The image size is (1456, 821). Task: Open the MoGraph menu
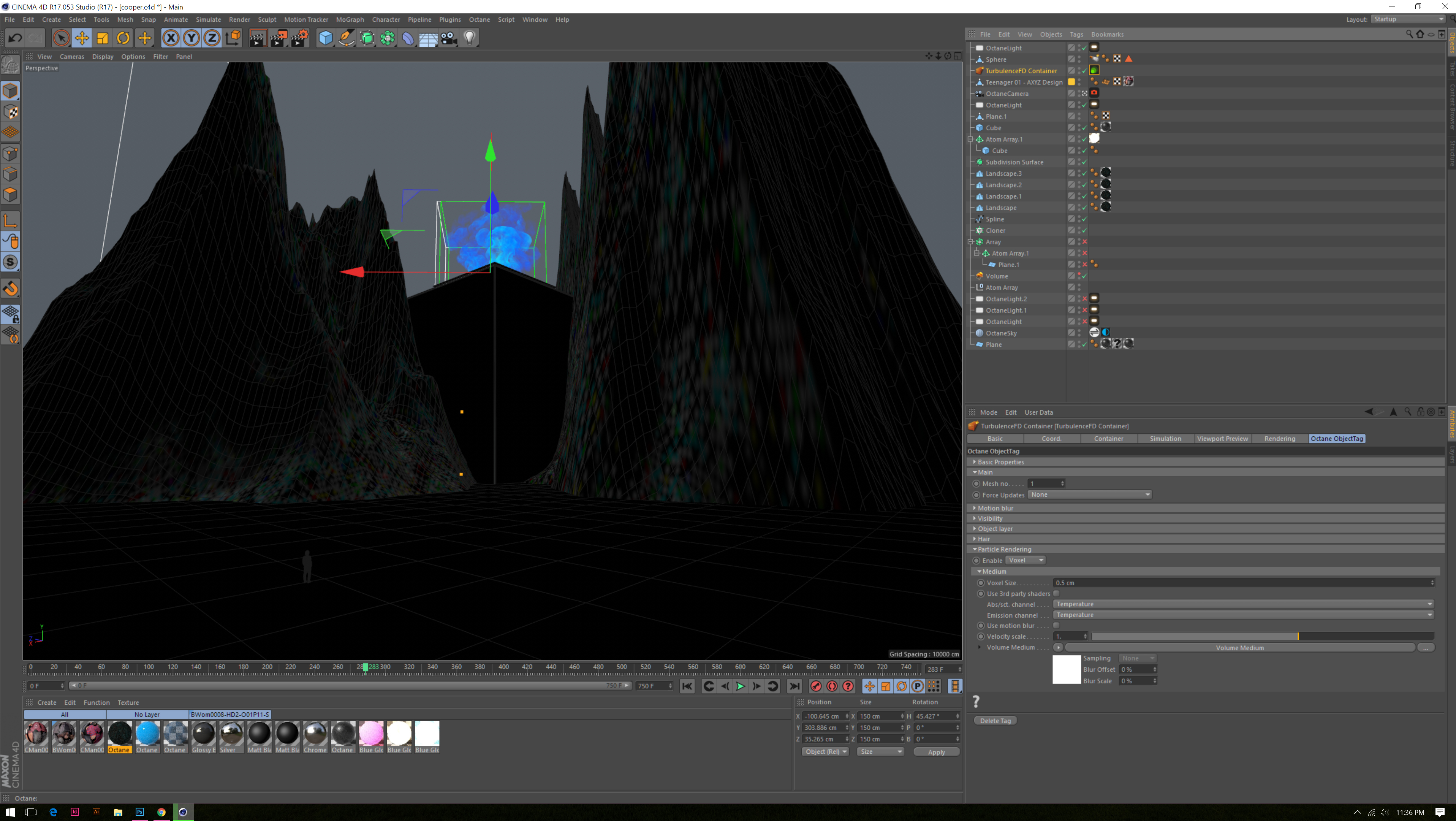pyautogui.click(x=350, y=19)
